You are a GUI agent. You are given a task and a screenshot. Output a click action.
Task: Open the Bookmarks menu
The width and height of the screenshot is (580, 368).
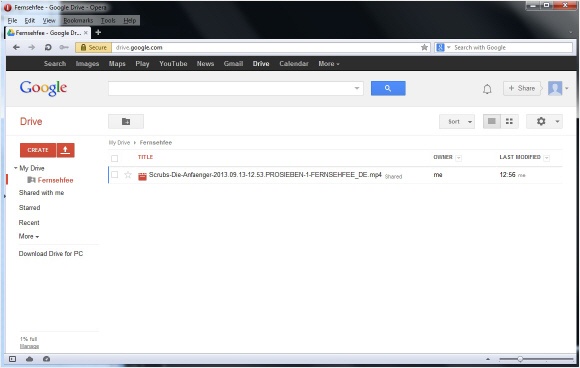click(x=78, y=20)
